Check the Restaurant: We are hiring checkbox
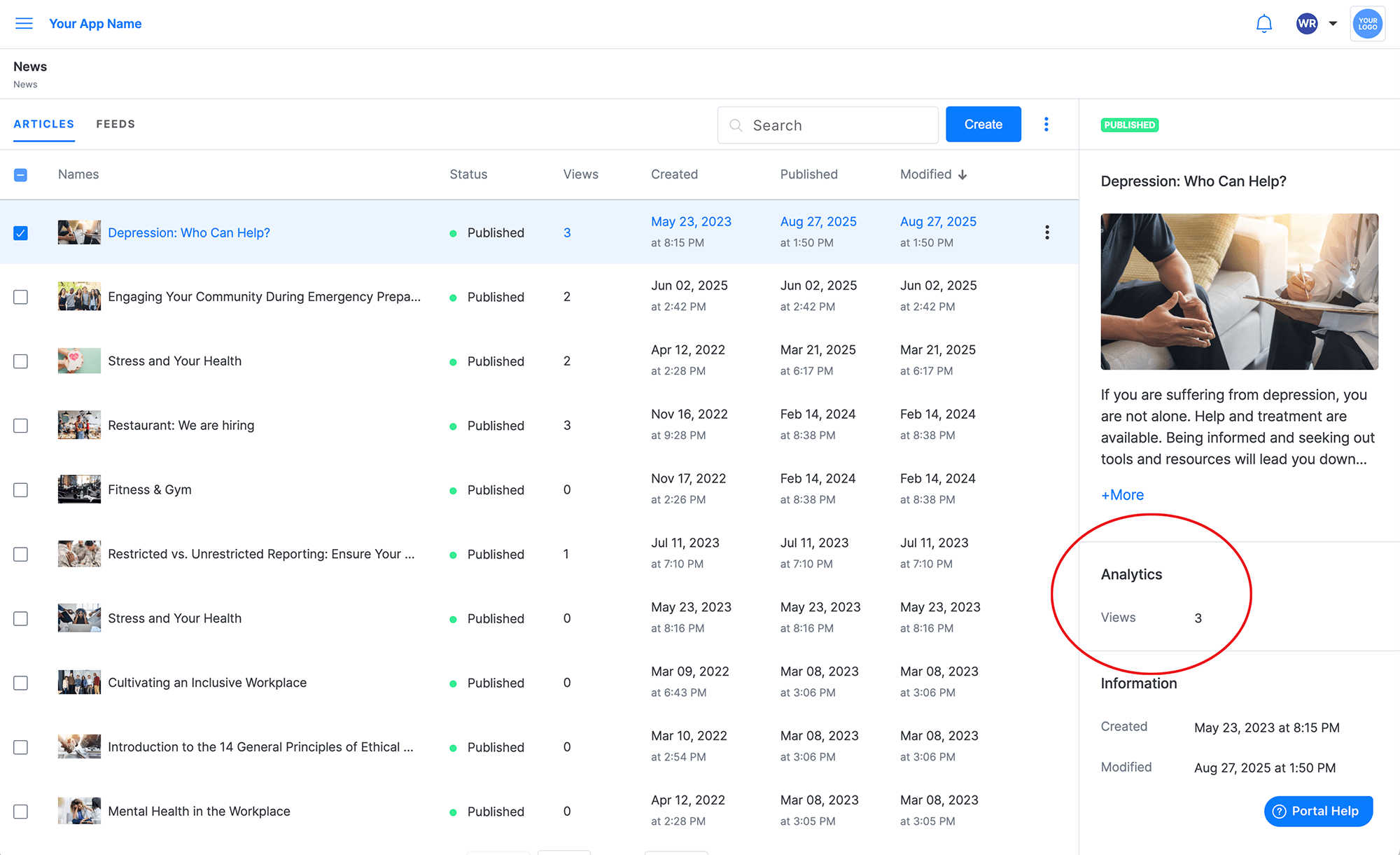 [21, 426]
